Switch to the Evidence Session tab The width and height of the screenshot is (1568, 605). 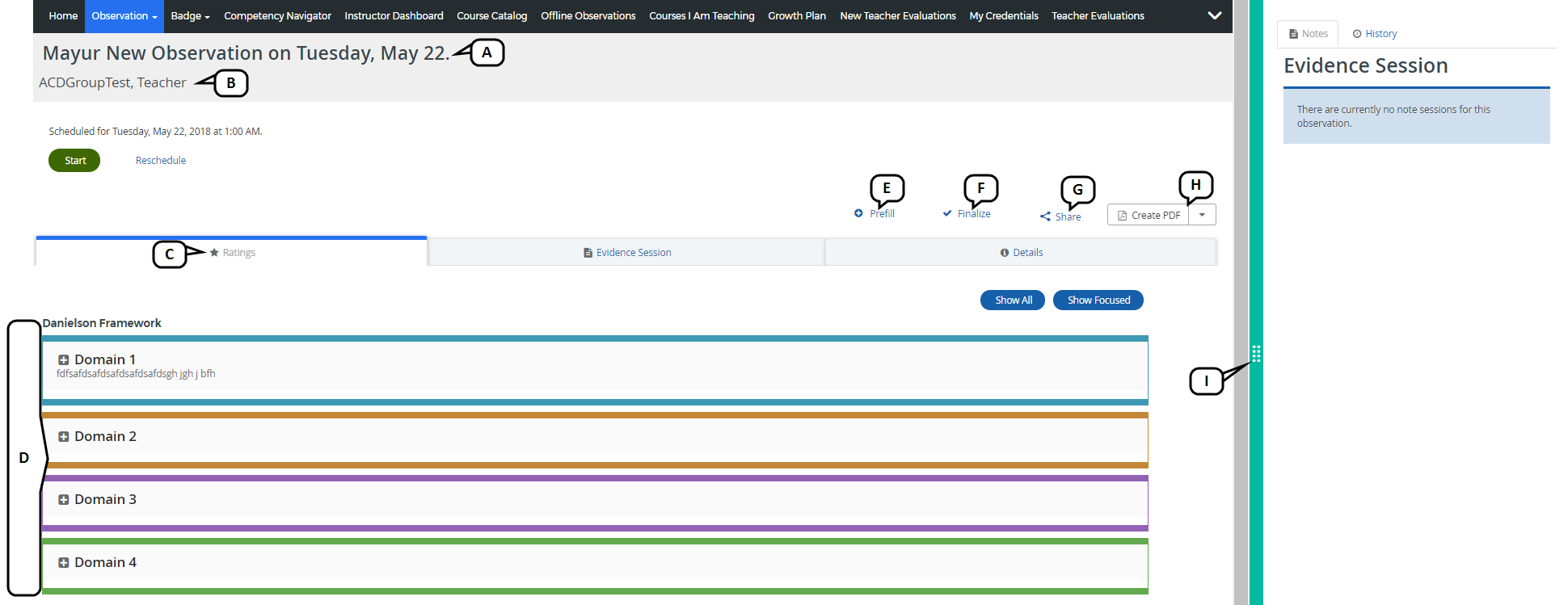pos(627,252)
